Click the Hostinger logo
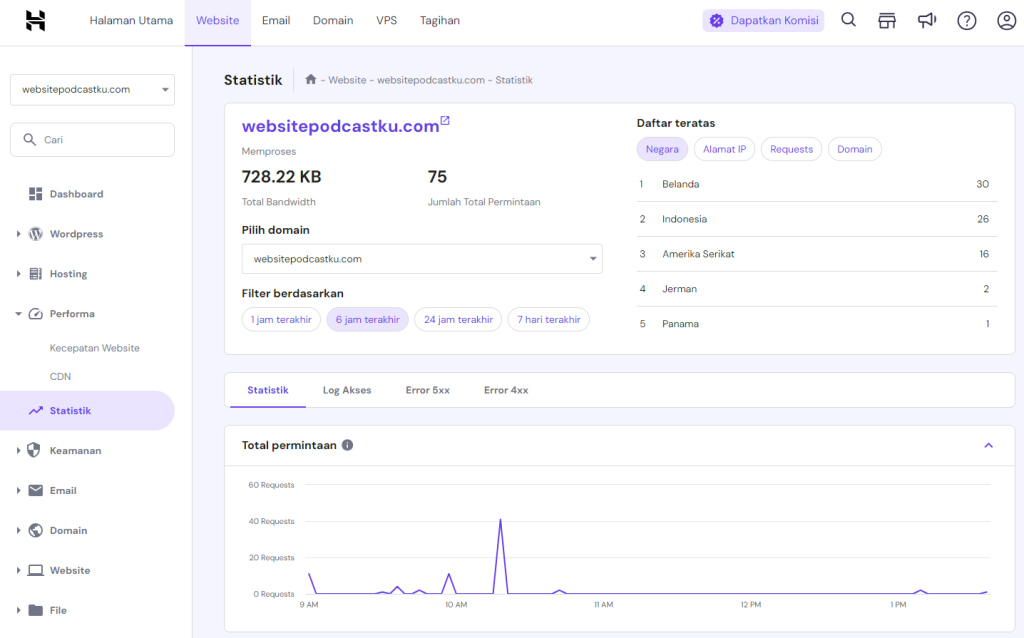 37,19
